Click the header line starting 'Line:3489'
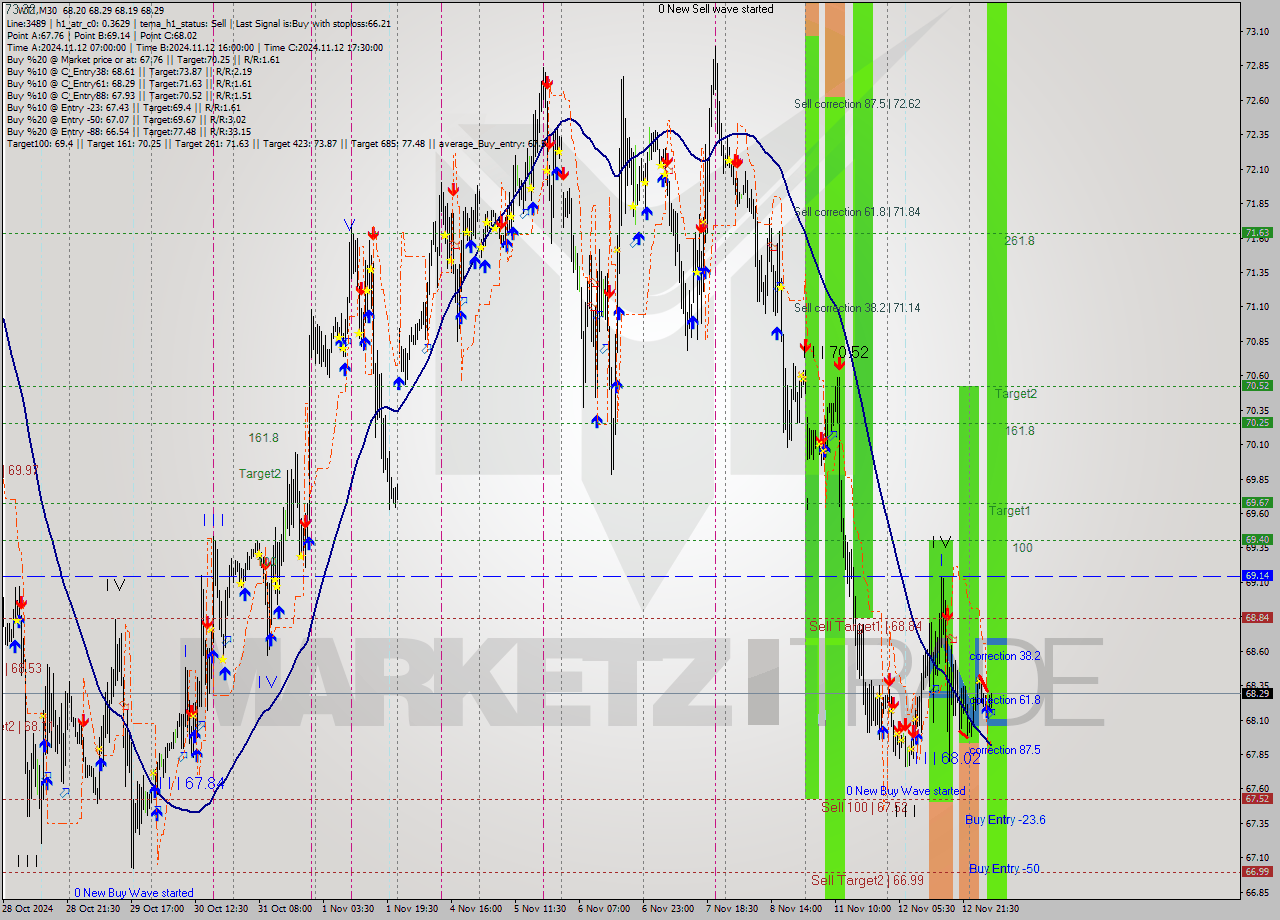The image size is (1280, 920). coord(198,23)
